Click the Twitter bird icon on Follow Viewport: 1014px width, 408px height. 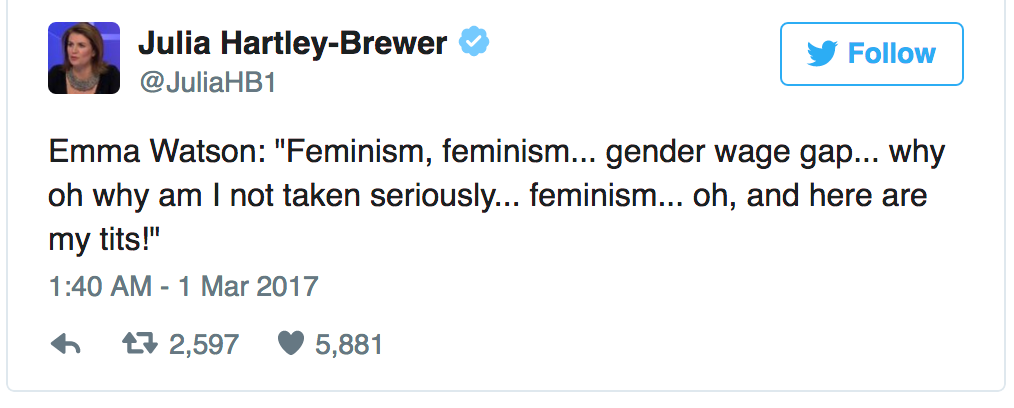821,54
